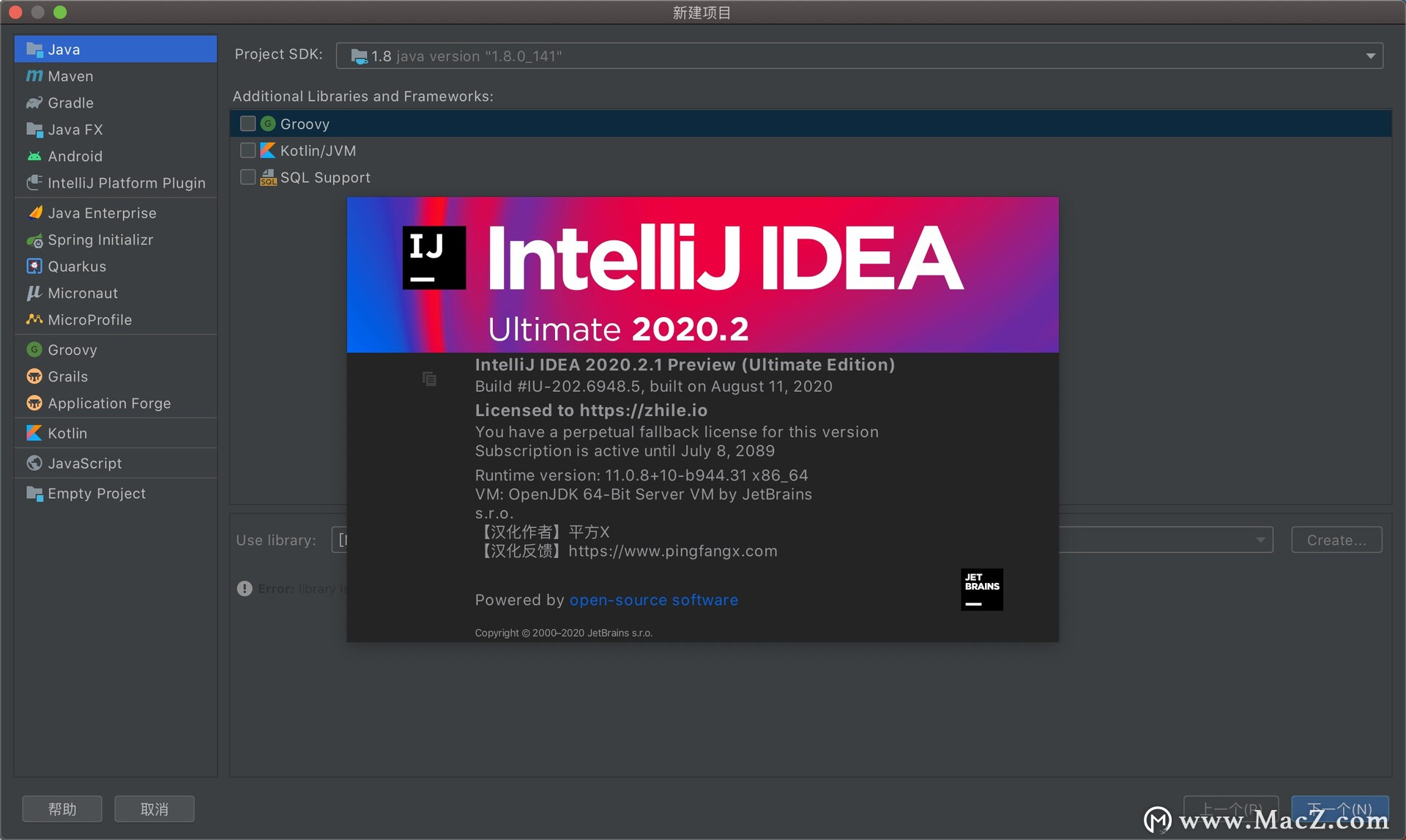The width and height of the screenshot is (1406, 840).
Task: Switch to the Empty Project option
Action: tap(95, 493)
